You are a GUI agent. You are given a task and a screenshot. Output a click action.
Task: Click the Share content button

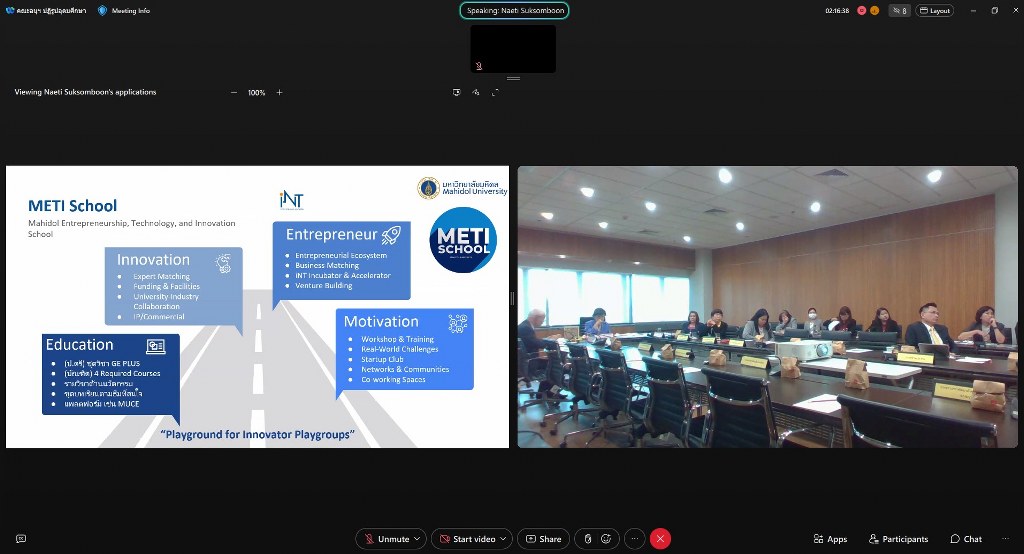543,539
